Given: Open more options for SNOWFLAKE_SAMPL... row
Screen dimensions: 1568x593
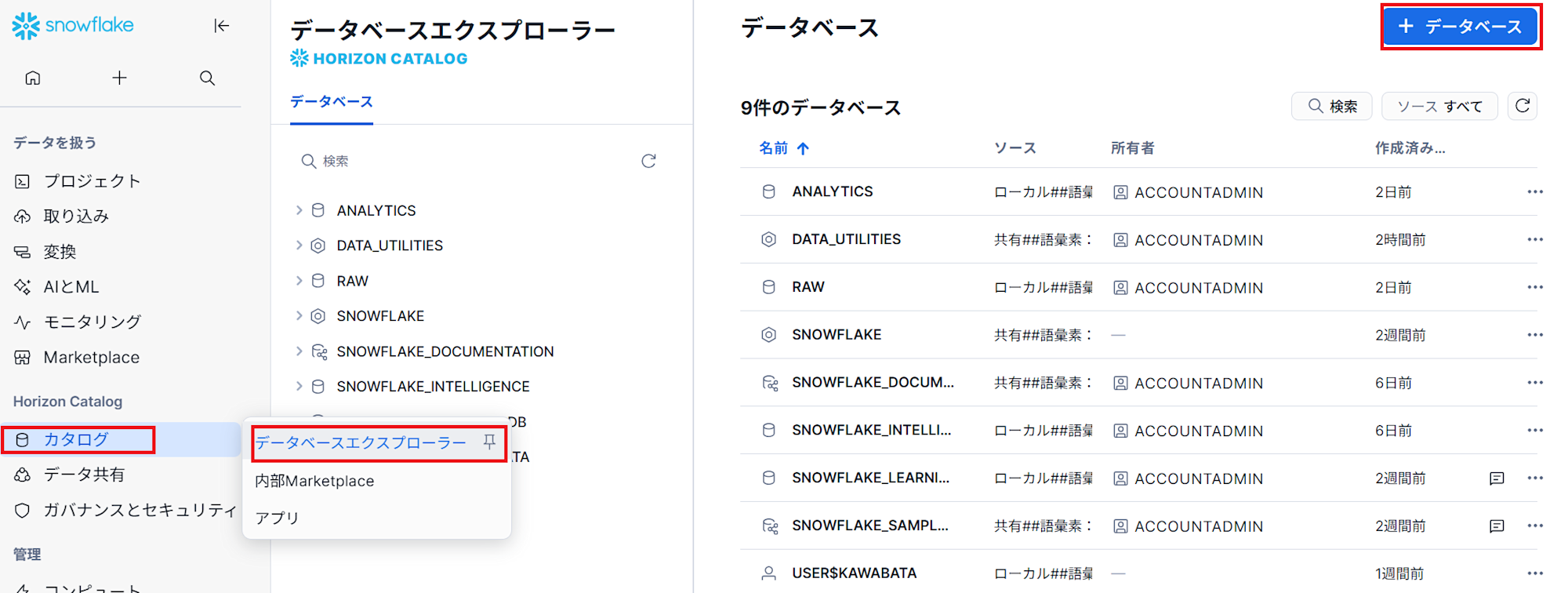Looking at the screenshot, I should coord(1535,526).
